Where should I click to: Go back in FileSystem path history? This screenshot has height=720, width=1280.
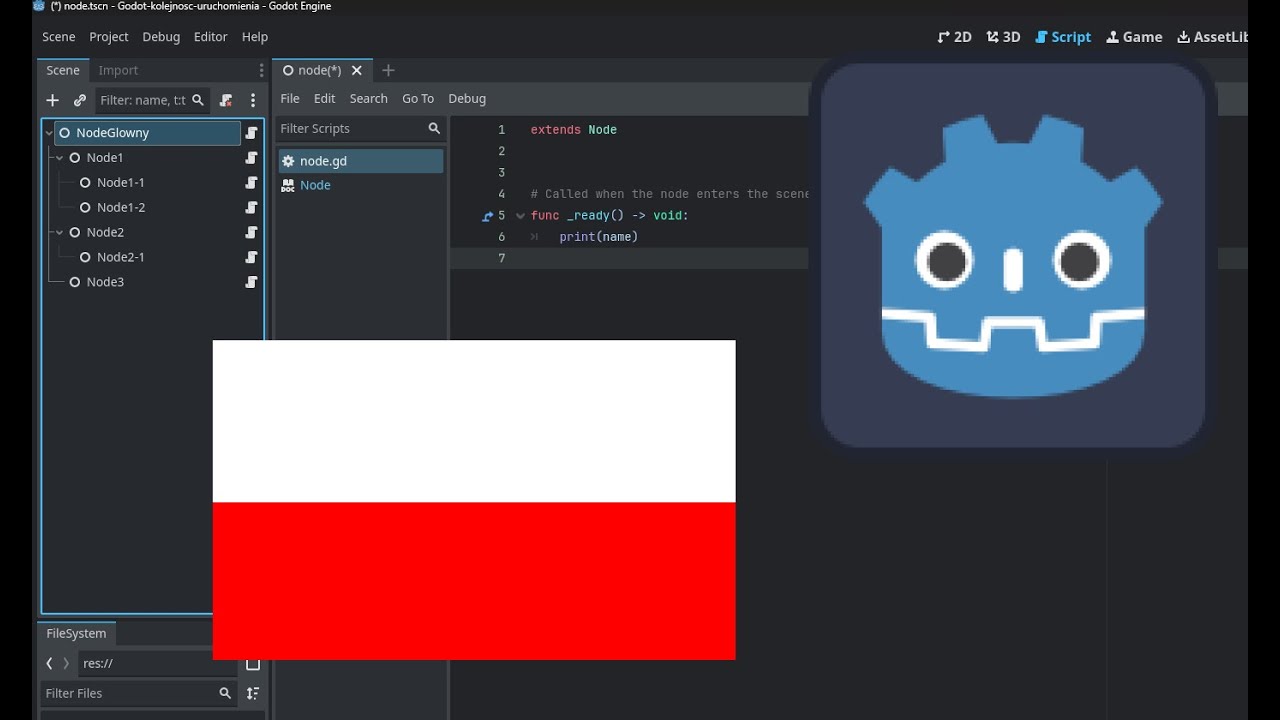(49, 663)
